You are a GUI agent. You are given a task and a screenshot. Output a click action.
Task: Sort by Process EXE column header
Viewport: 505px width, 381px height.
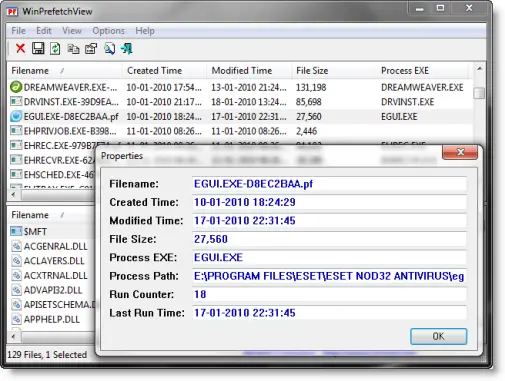[423, 71]
